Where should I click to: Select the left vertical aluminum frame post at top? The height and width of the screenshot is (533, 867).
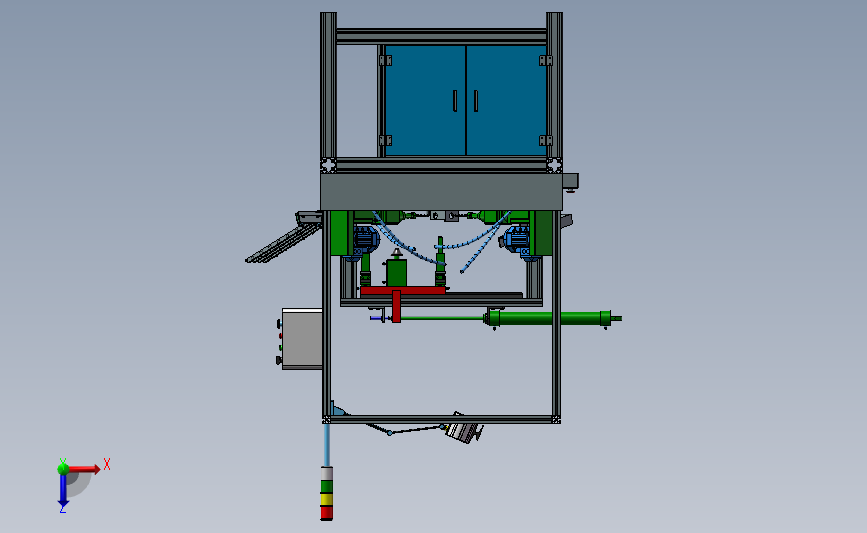point(328,86)
